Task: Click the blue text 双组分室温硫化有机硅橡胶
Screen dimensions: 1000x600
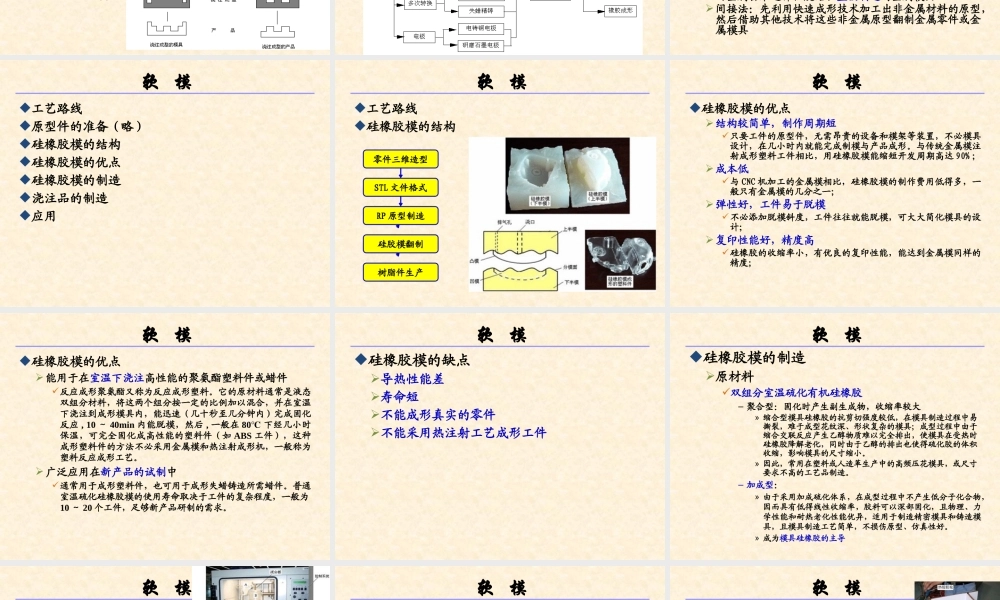Action: 796,393
